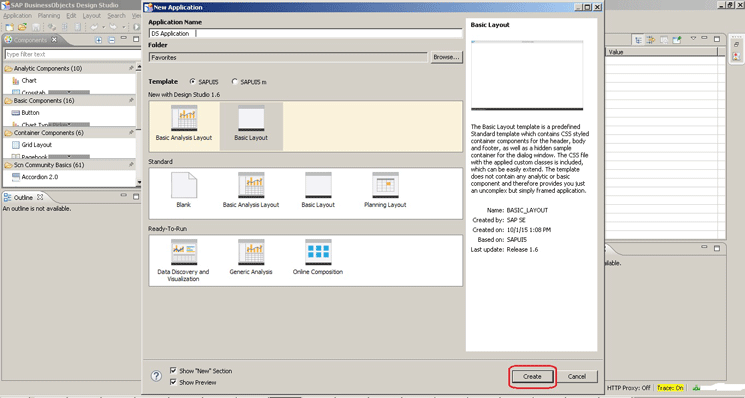Choose the Generic Analysis template icon
The width and height of the screenshot is (745, 398).
pos(251,252)
